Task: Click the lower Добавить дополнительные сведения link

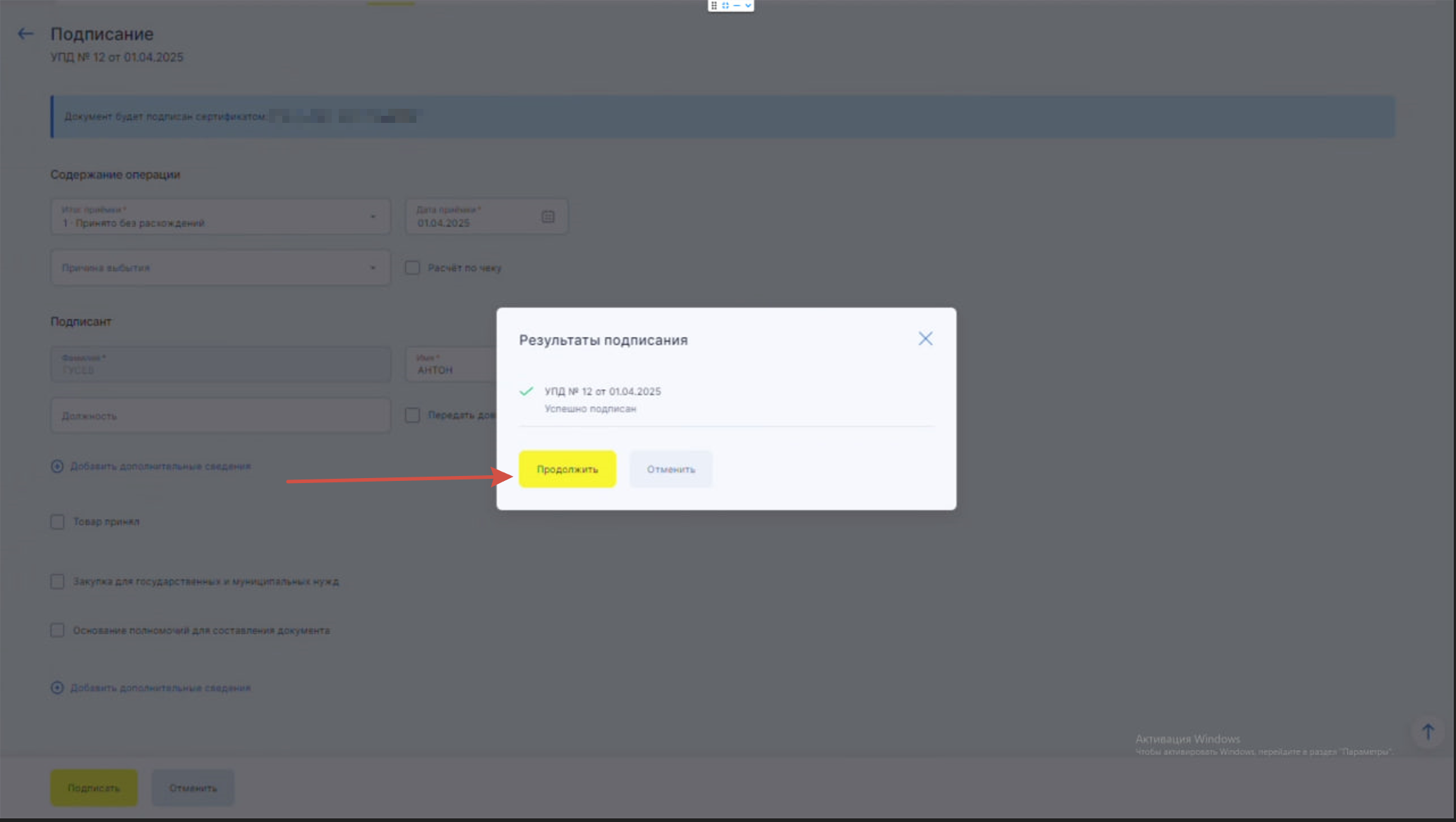Action: click(x=160, y=688)
